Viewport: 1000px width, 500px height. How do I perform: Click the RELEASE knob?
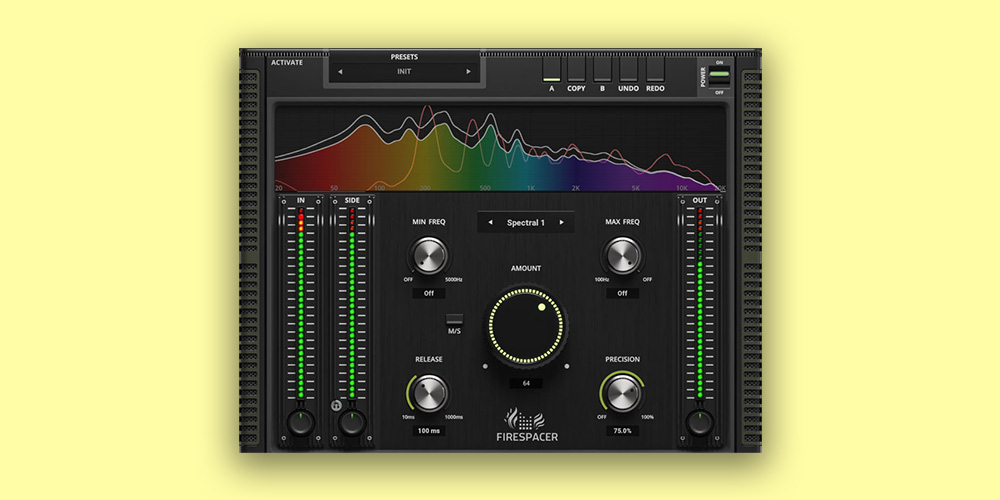[429, 392]
